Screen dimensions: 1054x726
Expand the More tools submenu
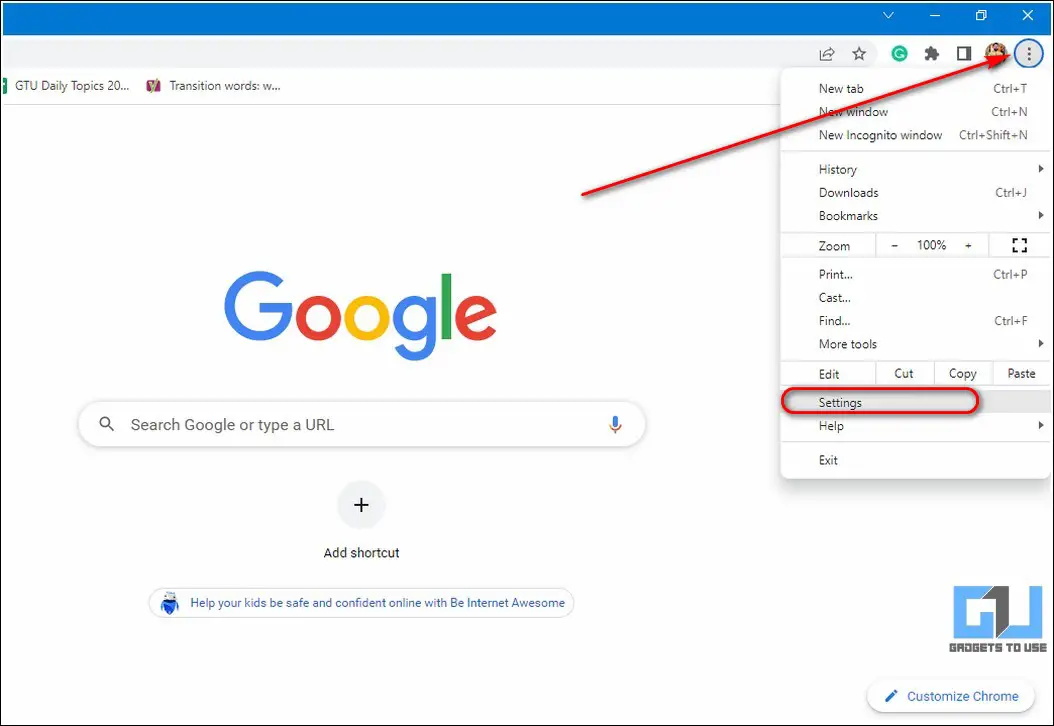(x=915, y=344)
